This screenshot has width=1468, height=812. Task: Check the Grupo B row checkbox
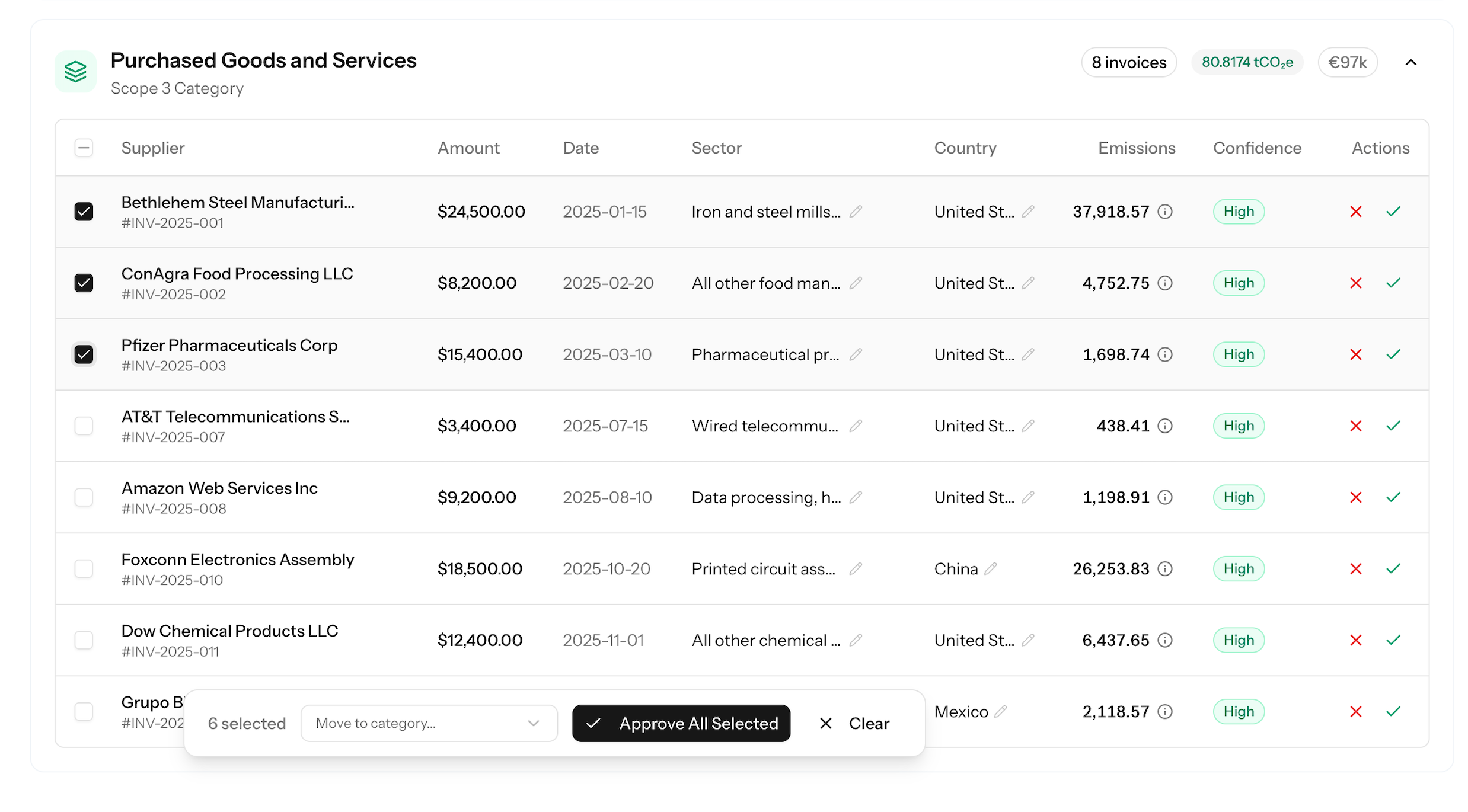pos(84,711)
